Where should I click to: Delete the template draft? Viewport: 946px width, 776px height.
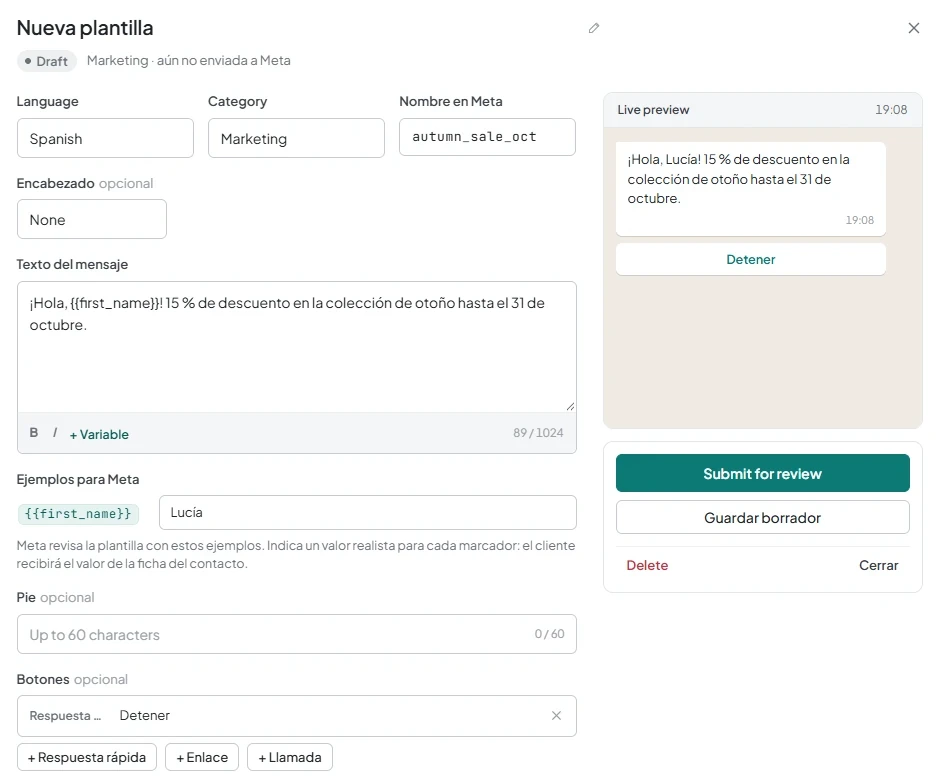click(647, 565)
